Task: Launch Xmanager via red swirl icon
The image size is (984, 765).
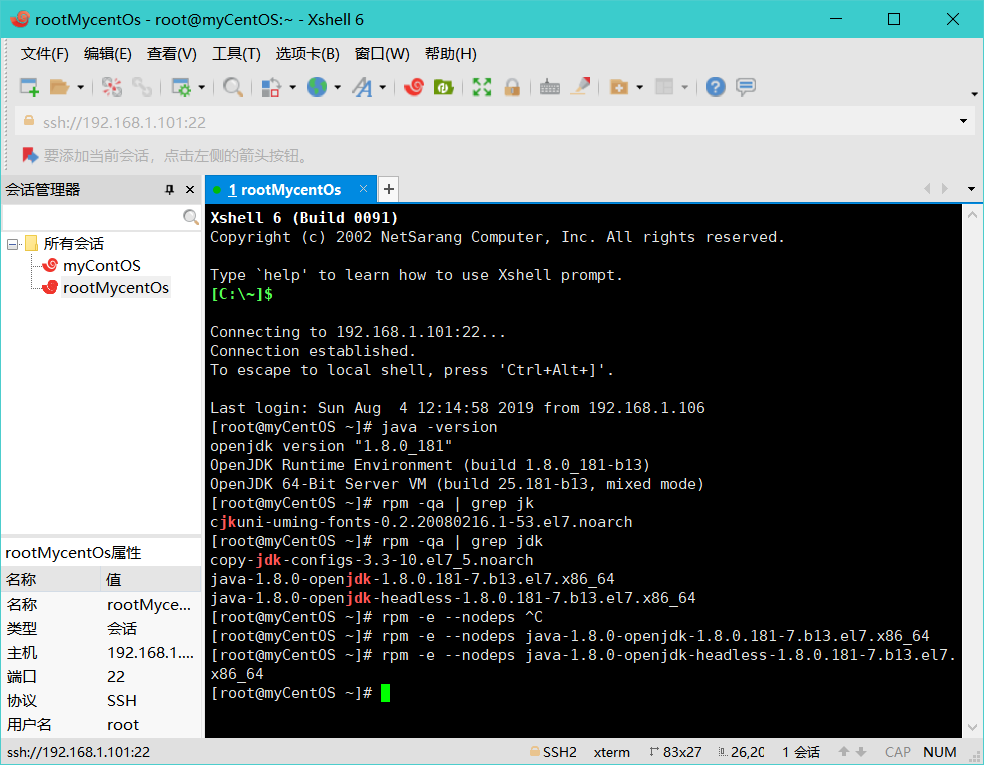Action: tap(414, 87)
